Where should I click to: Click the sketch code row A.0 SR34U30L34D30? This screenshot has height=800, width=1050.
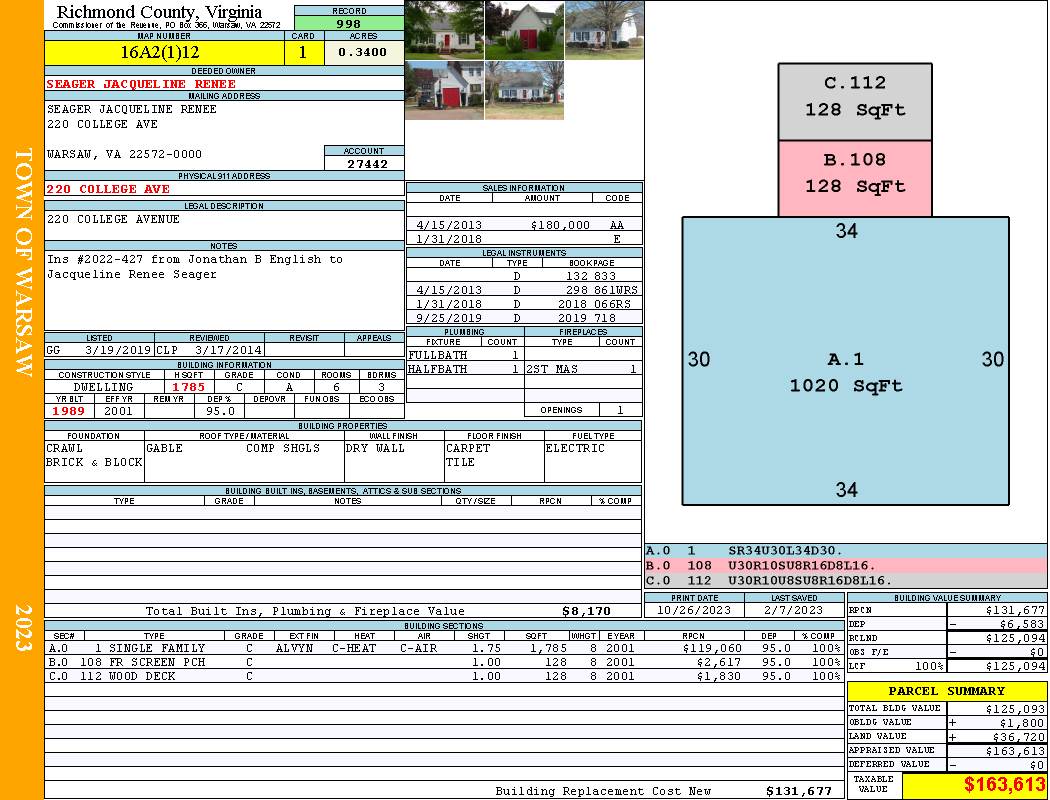(845, 551)
